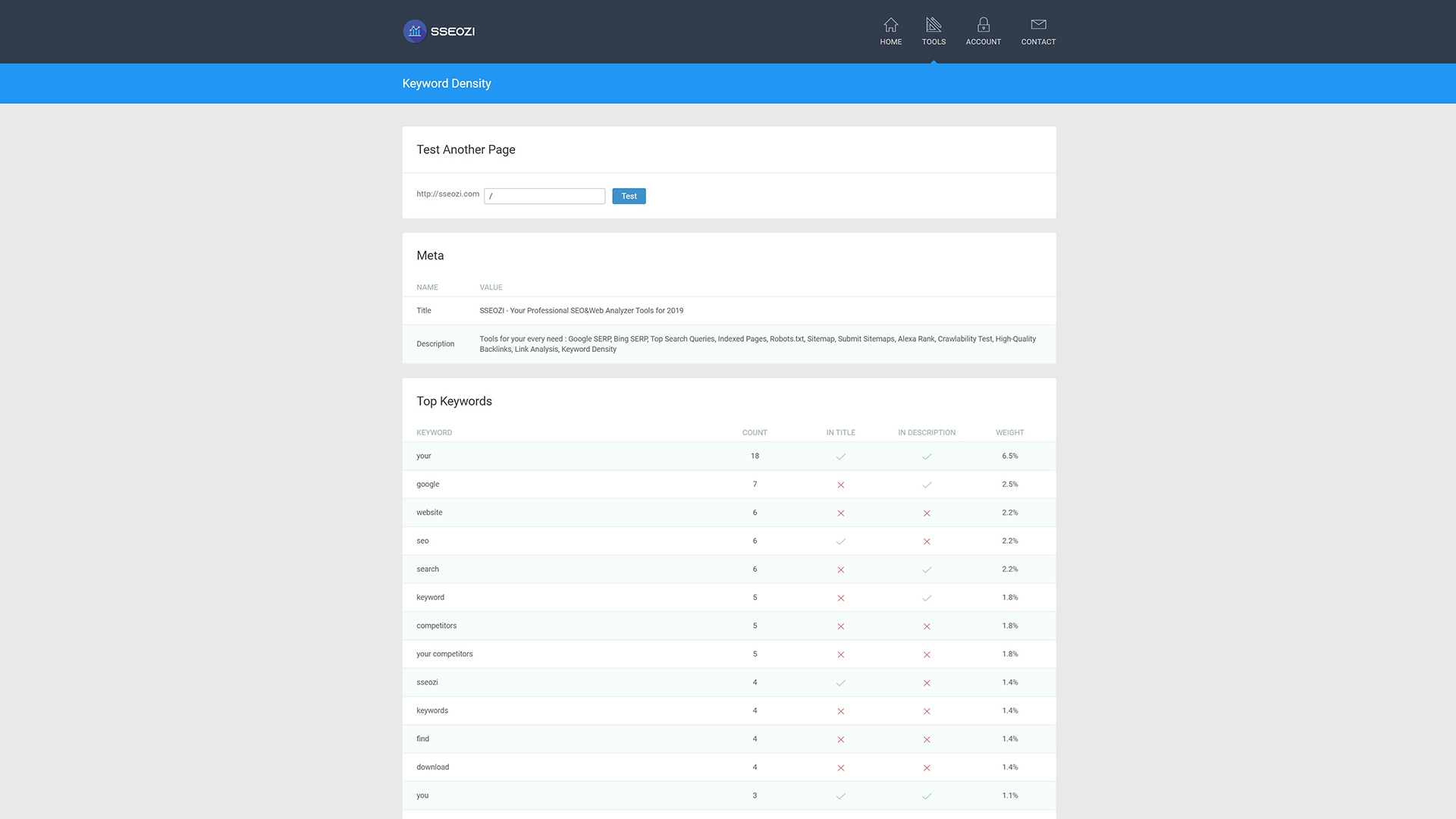Click the IN DESCRIPTION column header
The image size is (1456, 819).
(927, 433)
